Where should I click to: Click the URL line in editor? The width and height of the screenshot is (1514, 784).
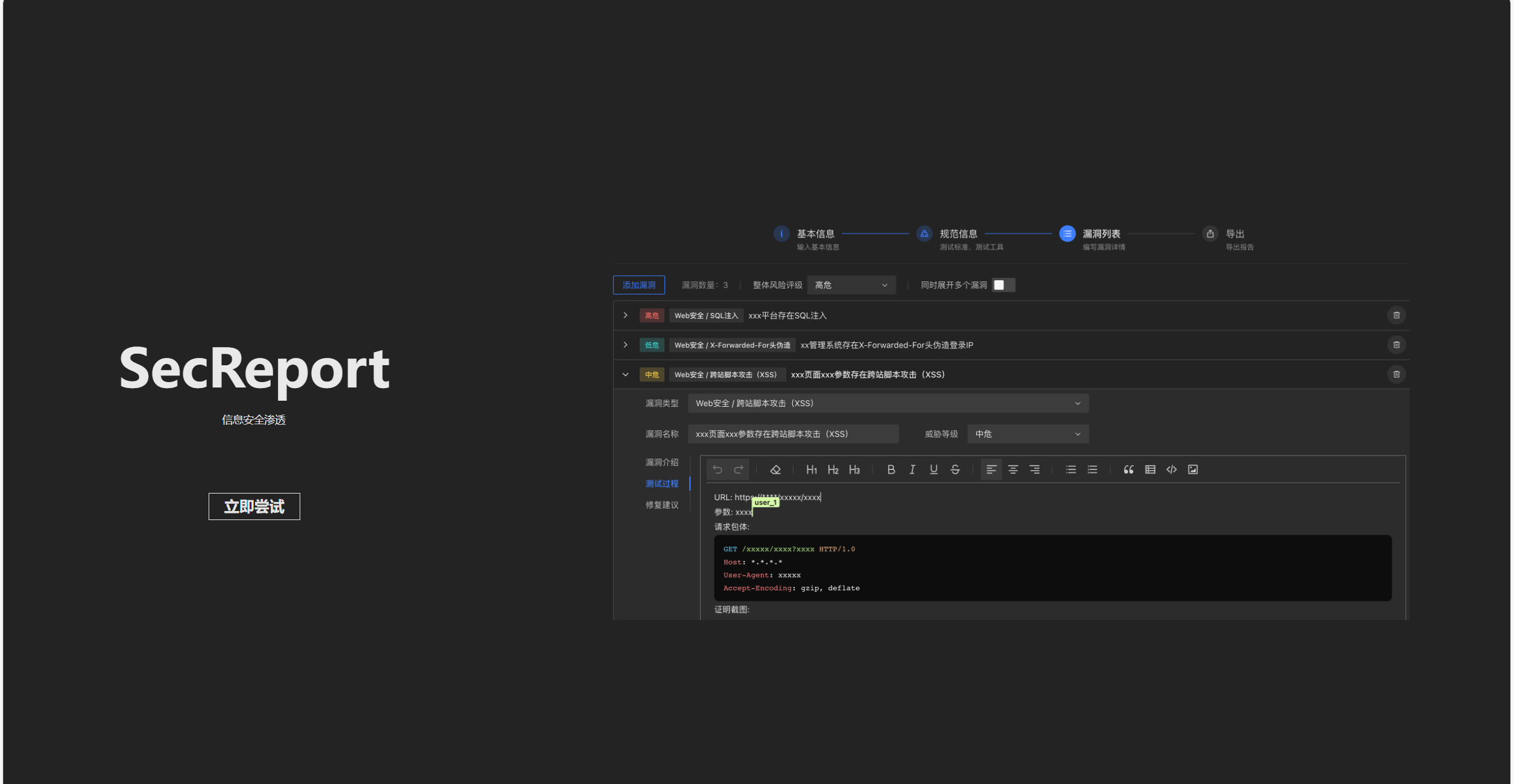pyautogui.click(x=768, y=497)
